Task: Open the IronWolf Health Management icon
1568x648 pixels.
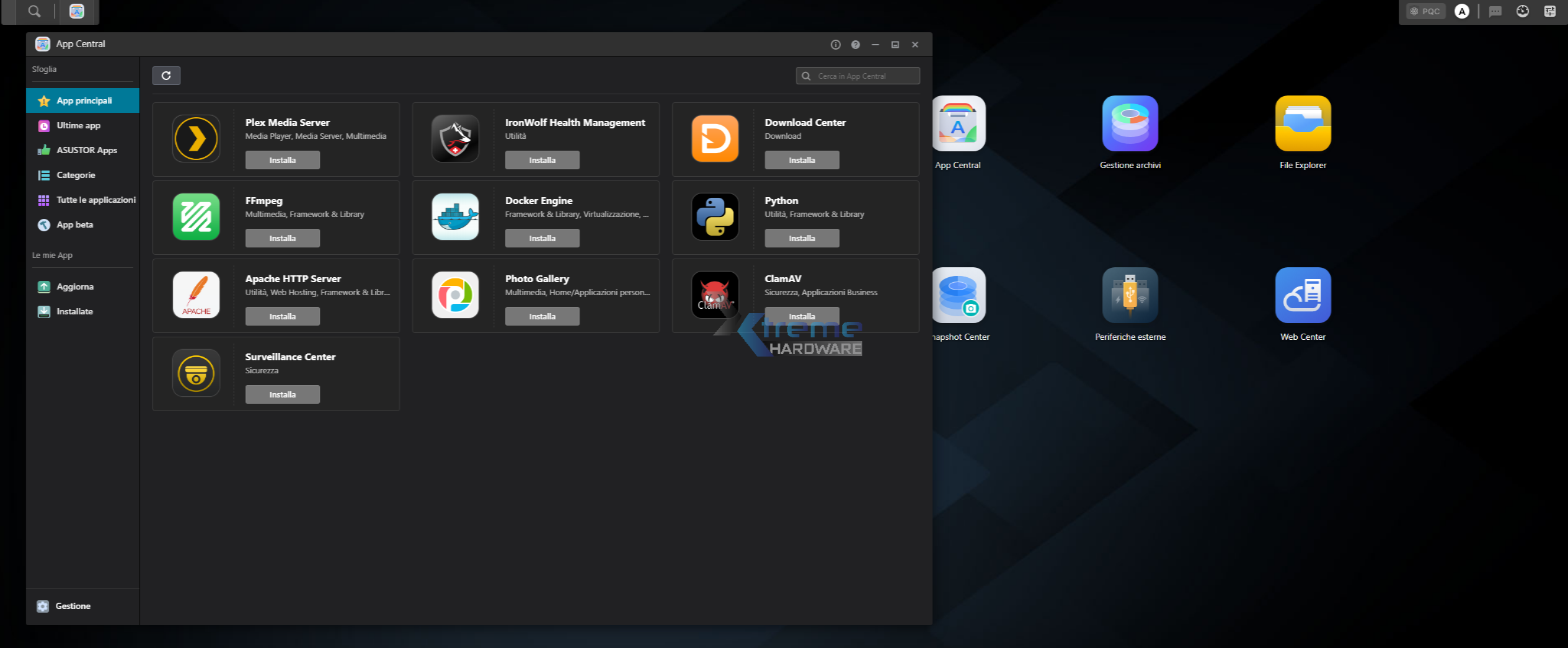Action: click(x=455, y=139)
